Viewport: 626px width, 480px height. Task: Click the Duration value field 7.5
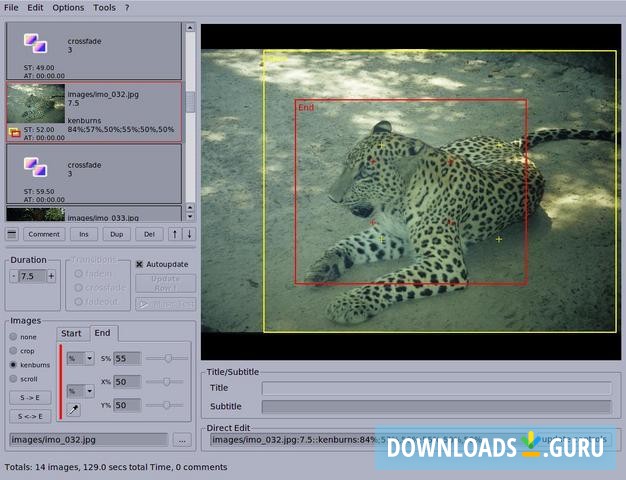click(32, 276)
